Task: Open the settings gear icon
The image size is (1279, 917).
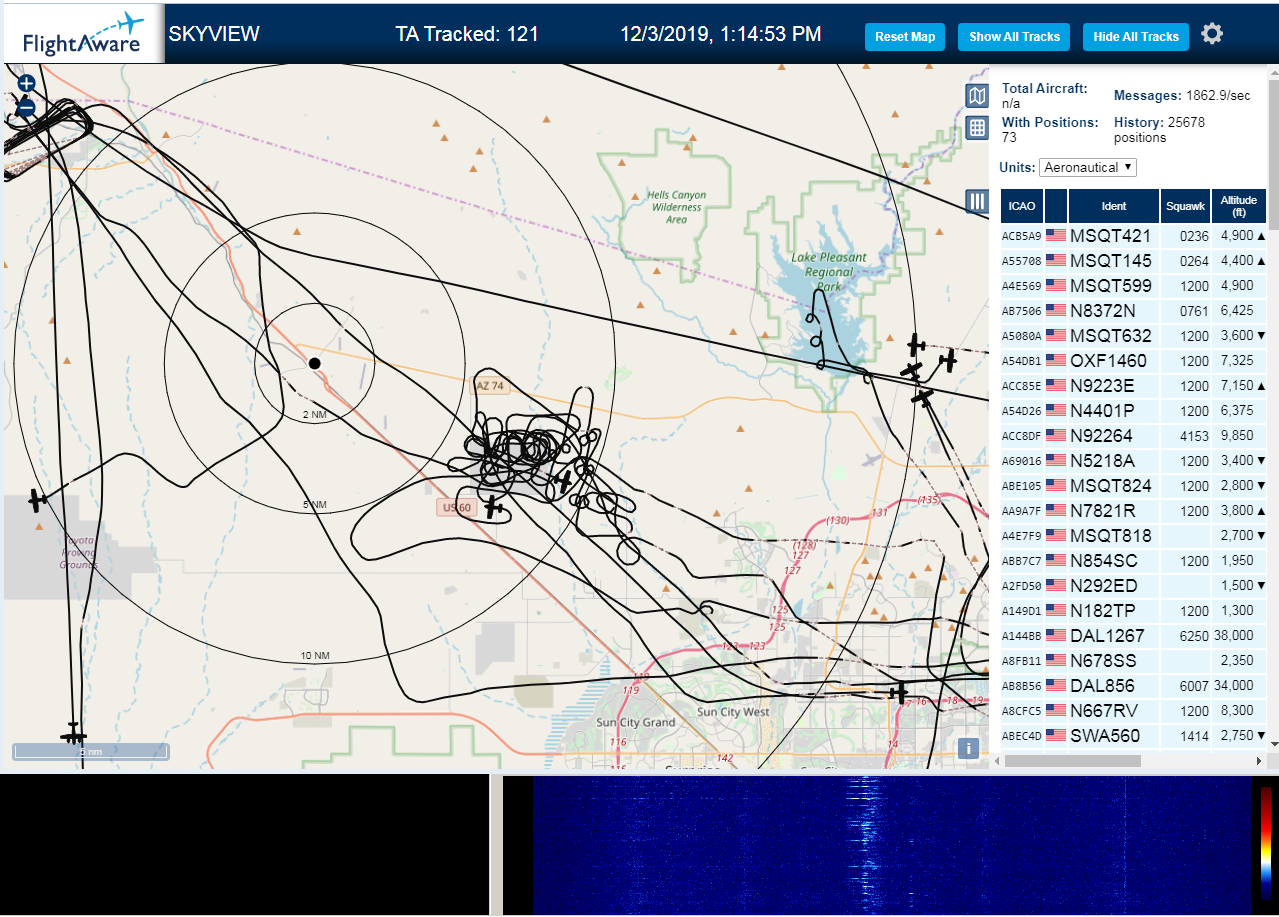Action: [x=1212, y=34]
